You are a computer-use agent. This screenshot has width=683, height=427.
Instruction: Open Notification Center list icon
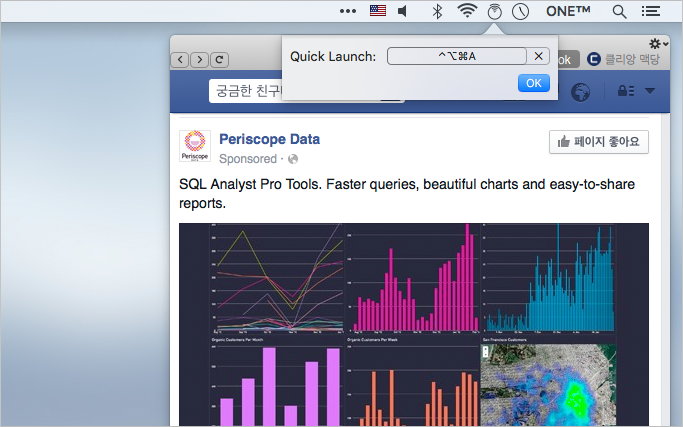pos(651,11)
